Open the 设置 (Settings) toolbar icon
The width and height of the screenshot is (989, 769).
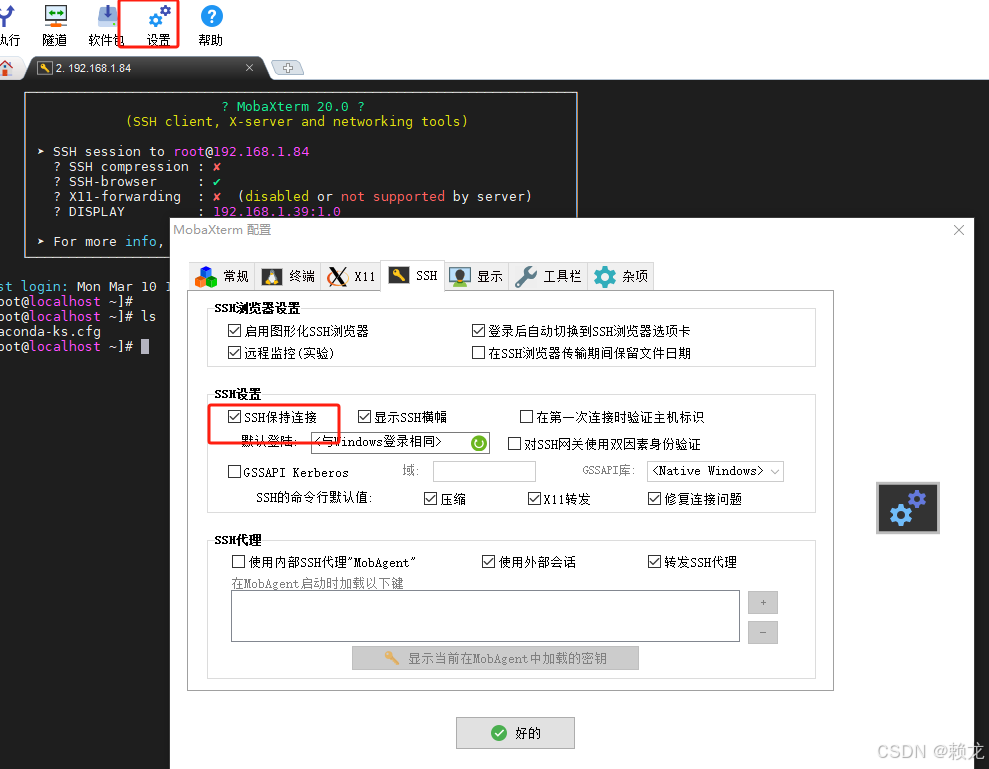point(158,25)
